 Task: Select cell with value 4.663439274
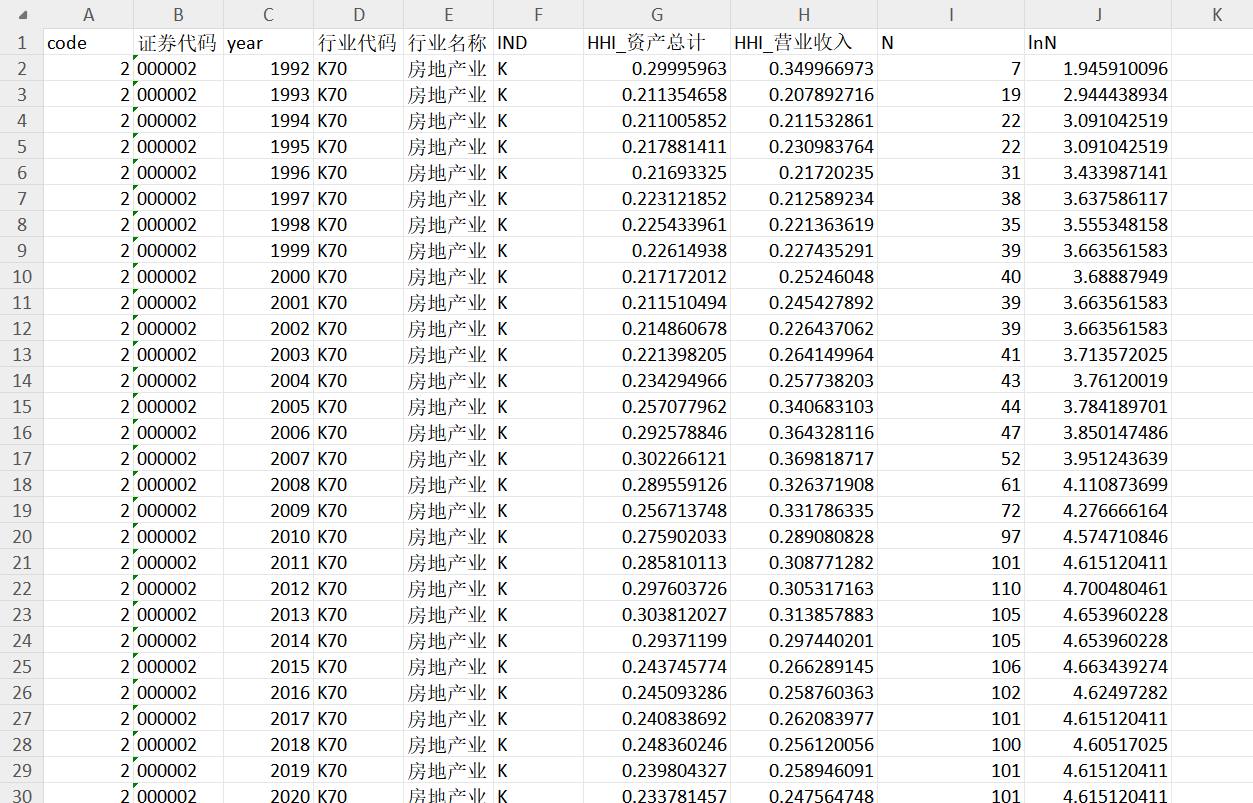pos(1098,667)
